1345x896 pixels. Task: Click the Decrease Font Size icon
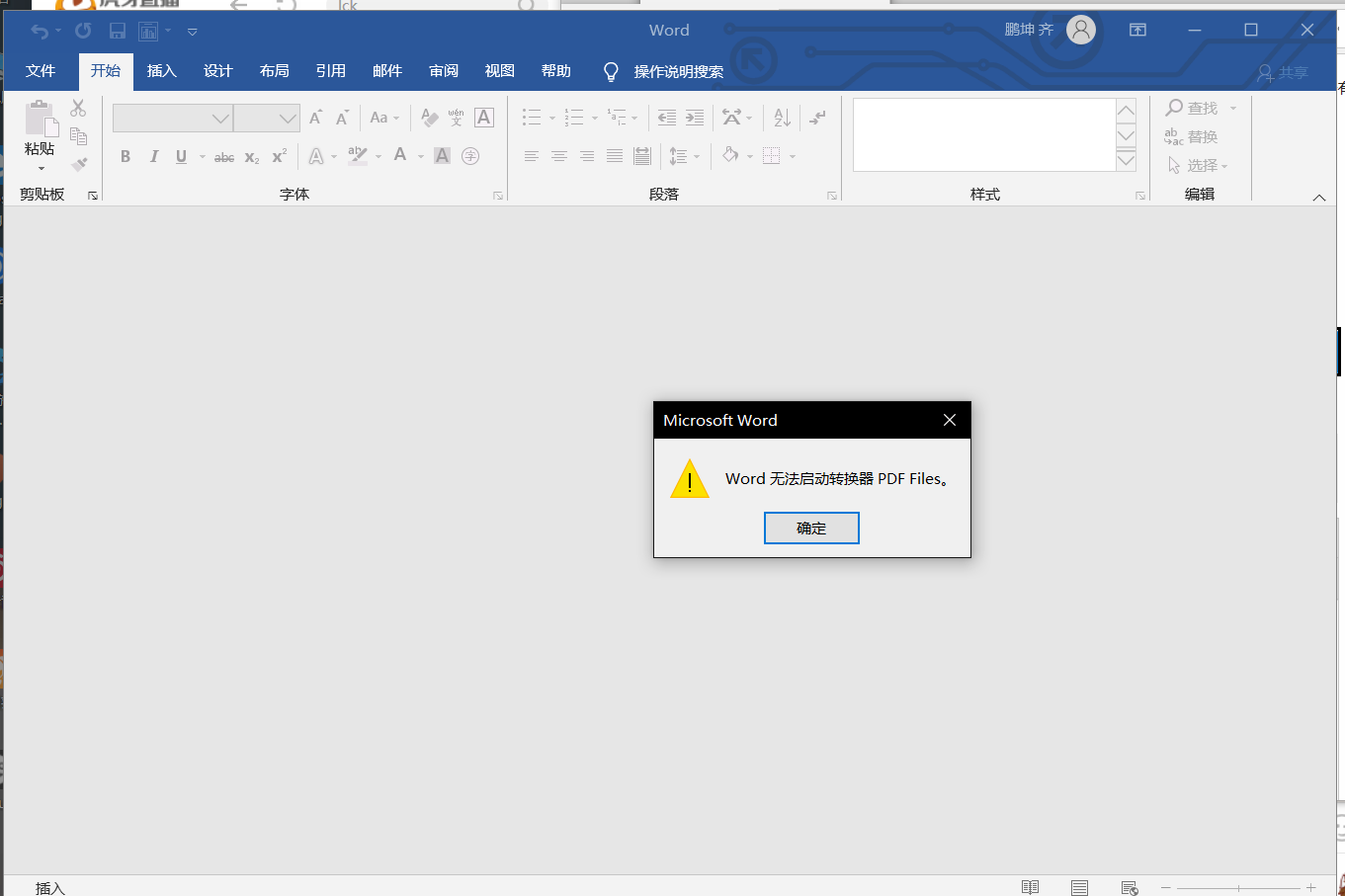342,118
